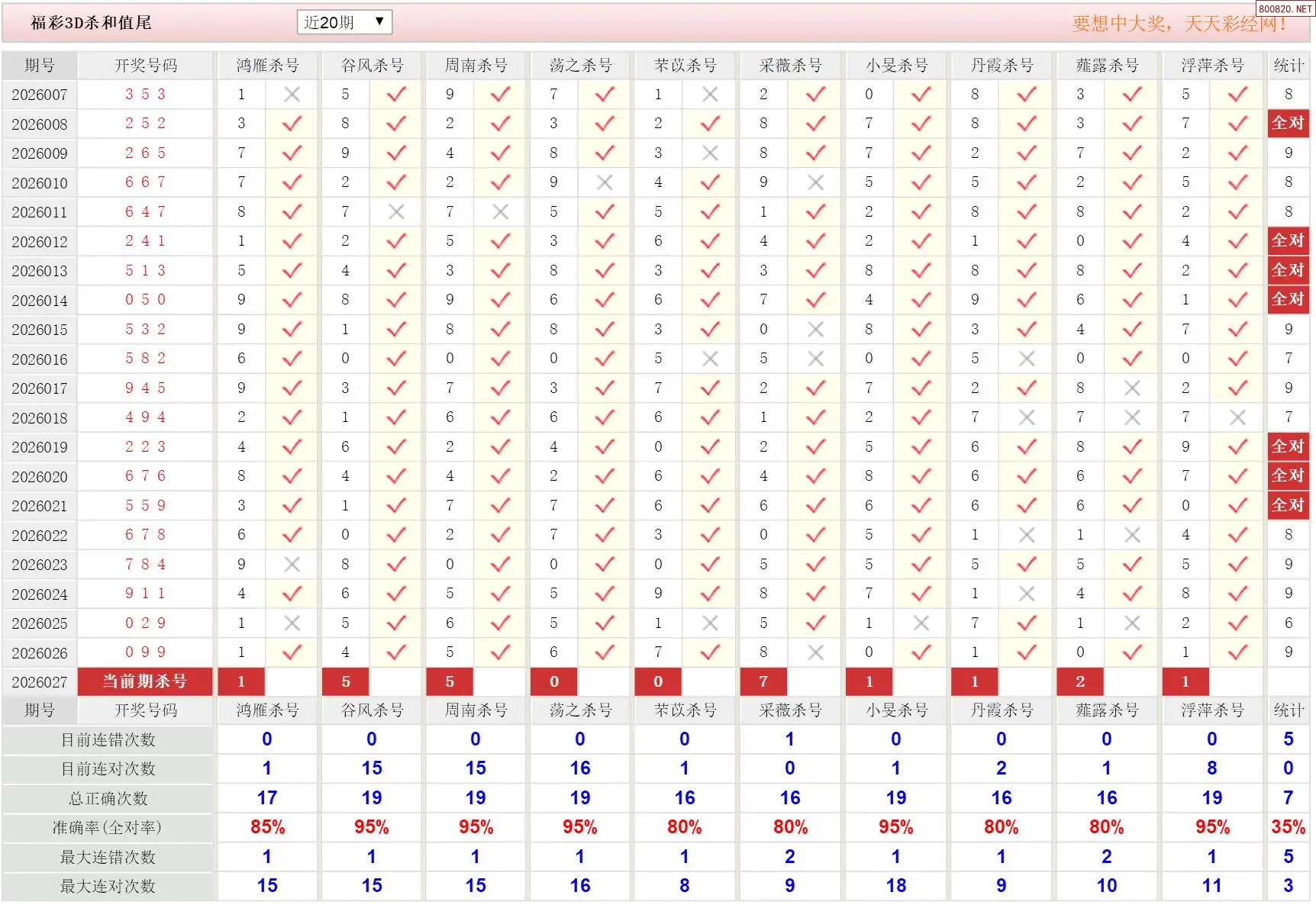The image size is (1316, 905).
Task: Click the 800820.NET site label
Action: coord(1285,9)
